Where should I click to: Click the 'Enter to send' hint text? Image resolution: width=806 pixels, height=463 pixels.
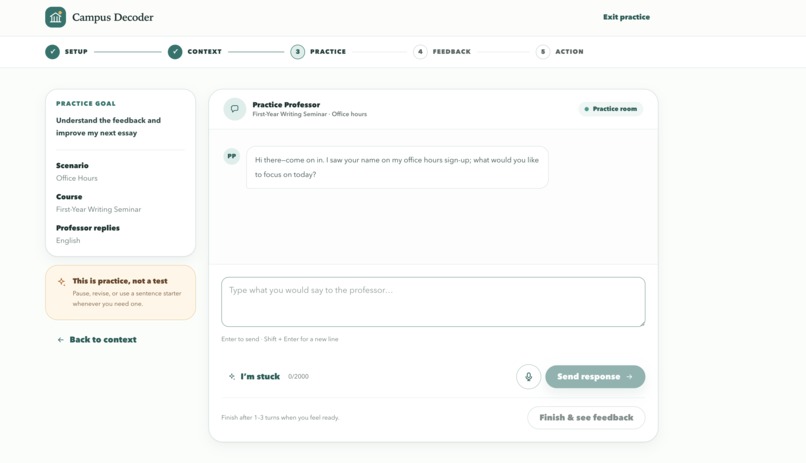click(280, 339)
